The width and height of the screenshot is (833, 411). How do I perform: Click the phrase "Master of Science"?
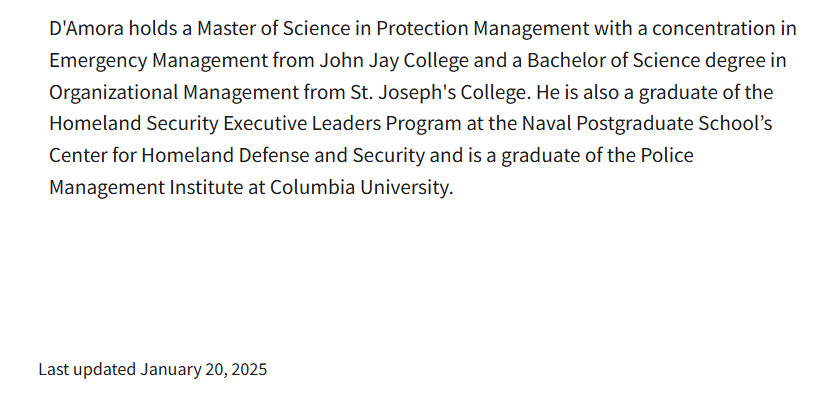(x=272, y=28)
